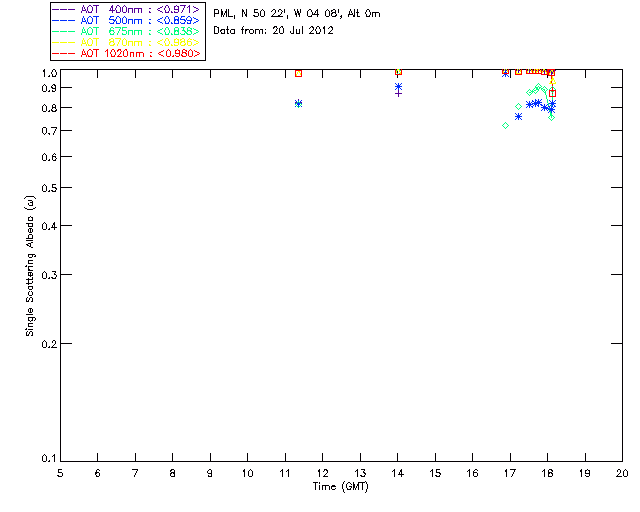Click the Time (GMT) axis title

[340, 487]
